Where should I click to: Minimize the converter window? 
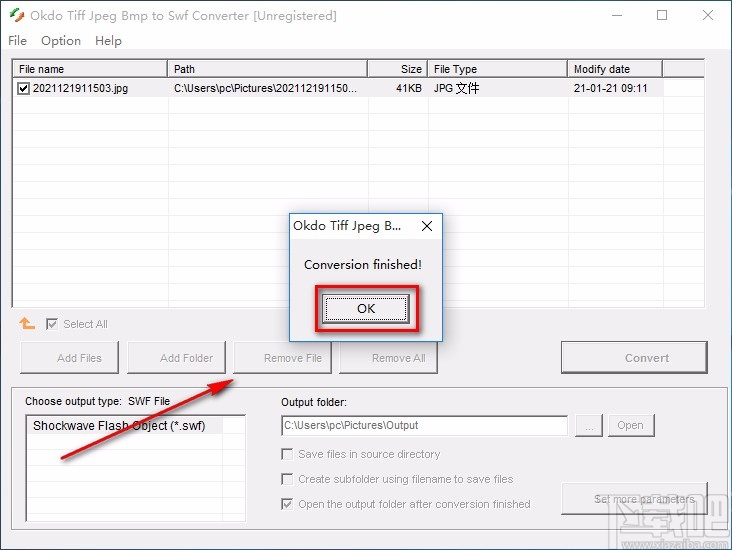click(617, 15)
